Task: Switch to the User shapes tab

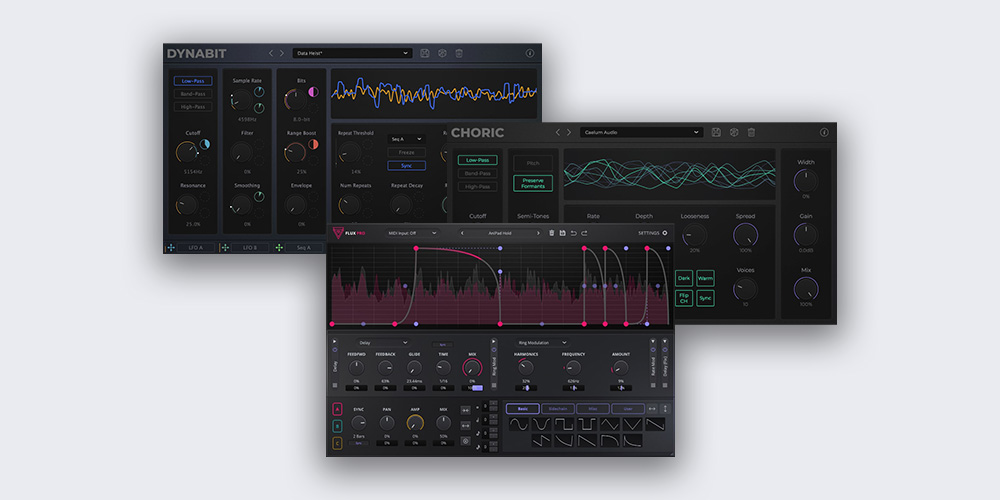Action: [x=628, y=409]
